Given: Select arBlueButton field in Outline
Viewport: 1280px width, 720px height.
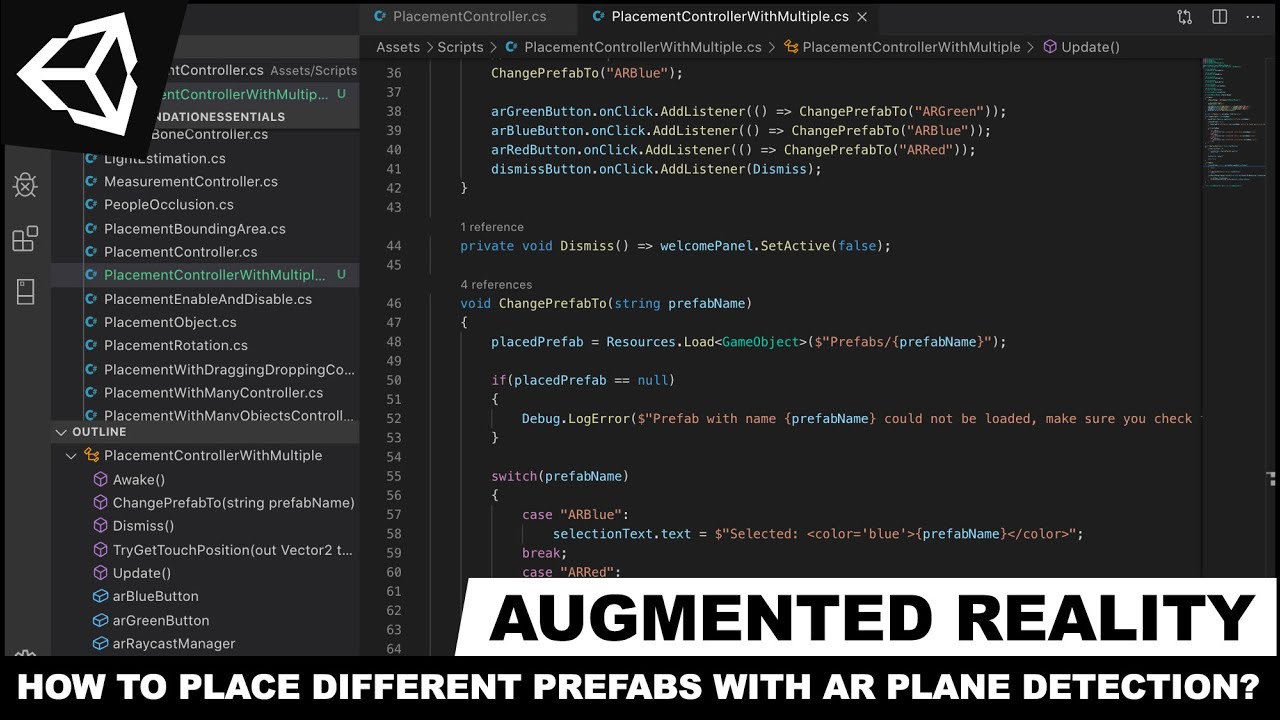Looking at the screenshot, I should [x=155, y=596].
